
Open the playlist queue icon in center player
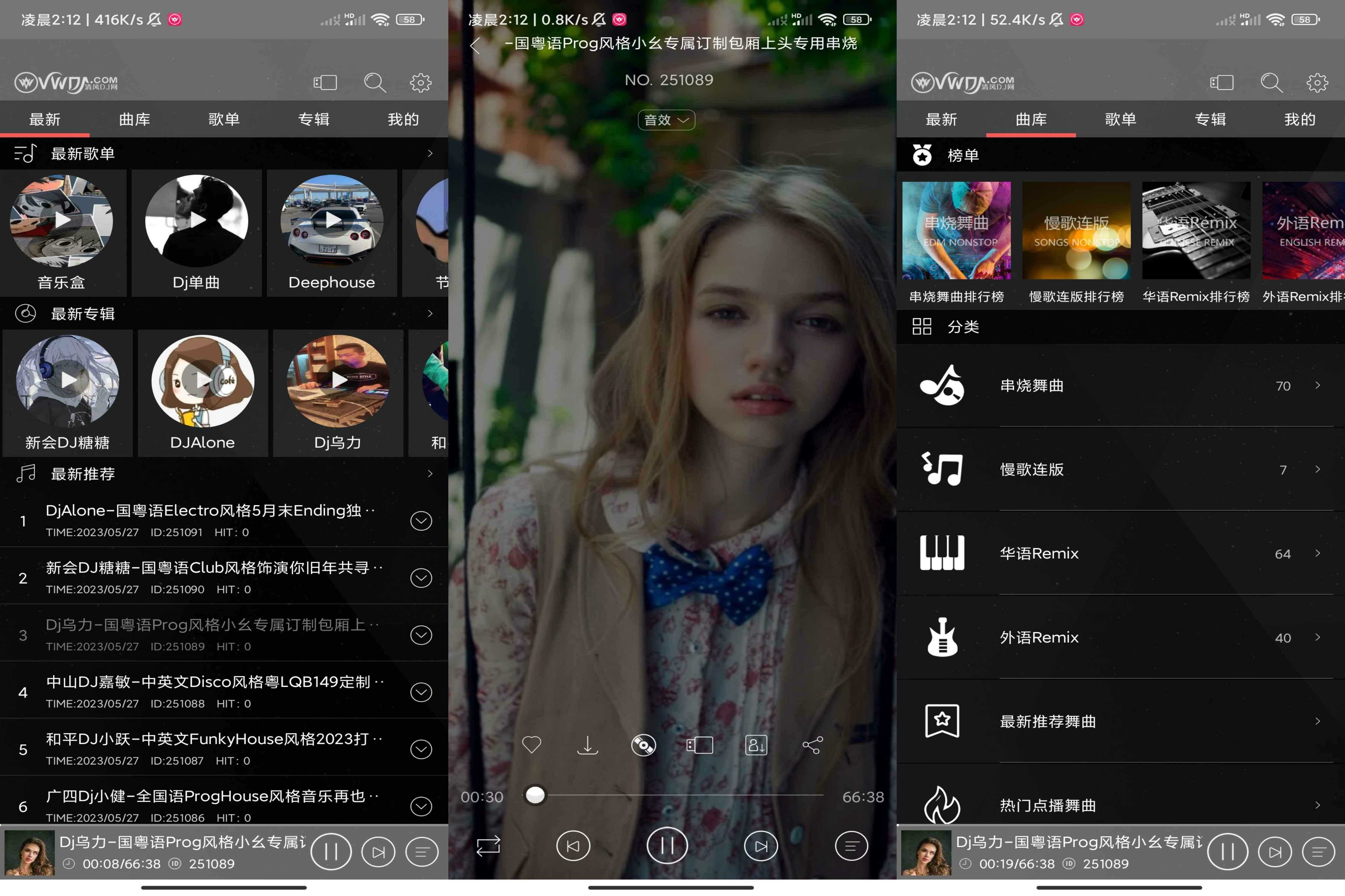point(851,846)
